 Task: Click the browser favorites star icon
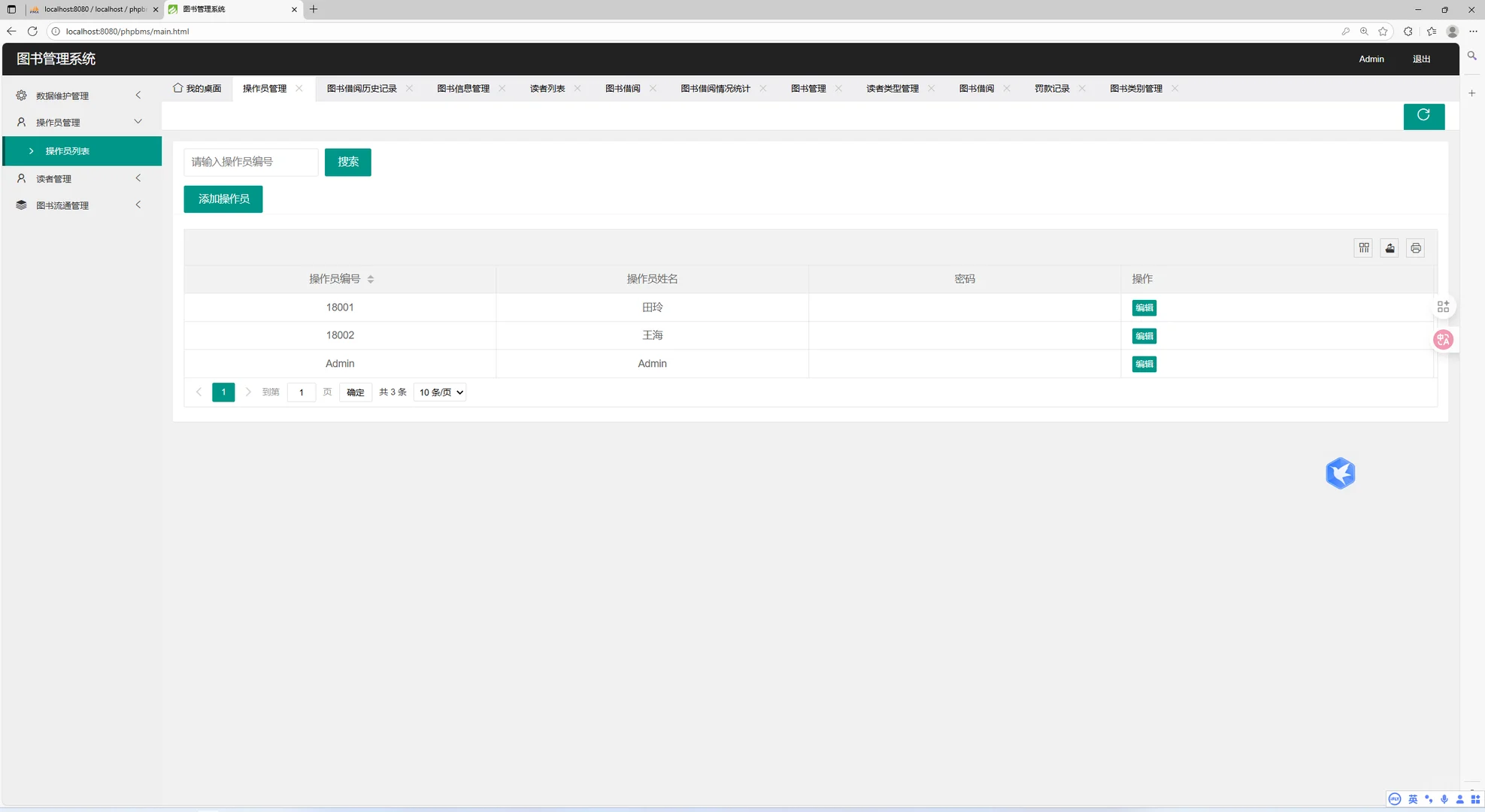point(1383,32)
